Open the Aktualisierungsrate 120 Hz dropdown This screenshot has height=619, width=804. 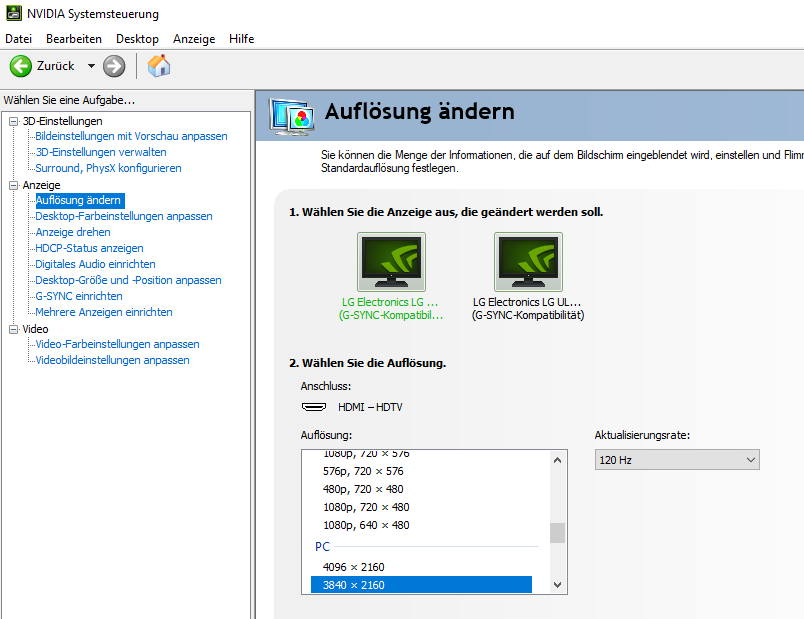[x=677, y=460]
